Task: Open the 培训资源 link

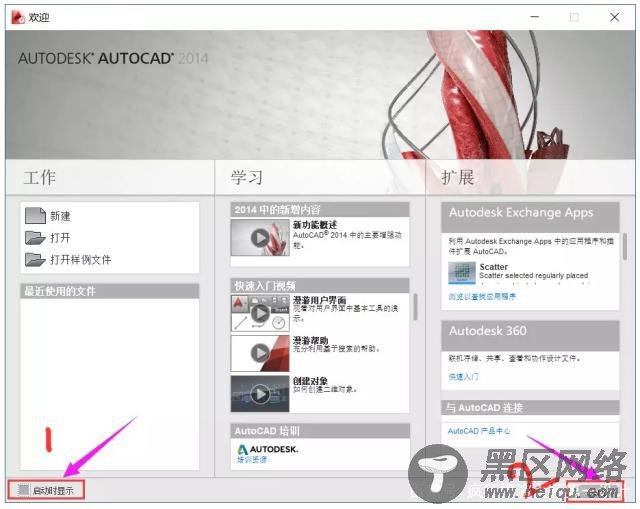Action: tap(252, 460)
